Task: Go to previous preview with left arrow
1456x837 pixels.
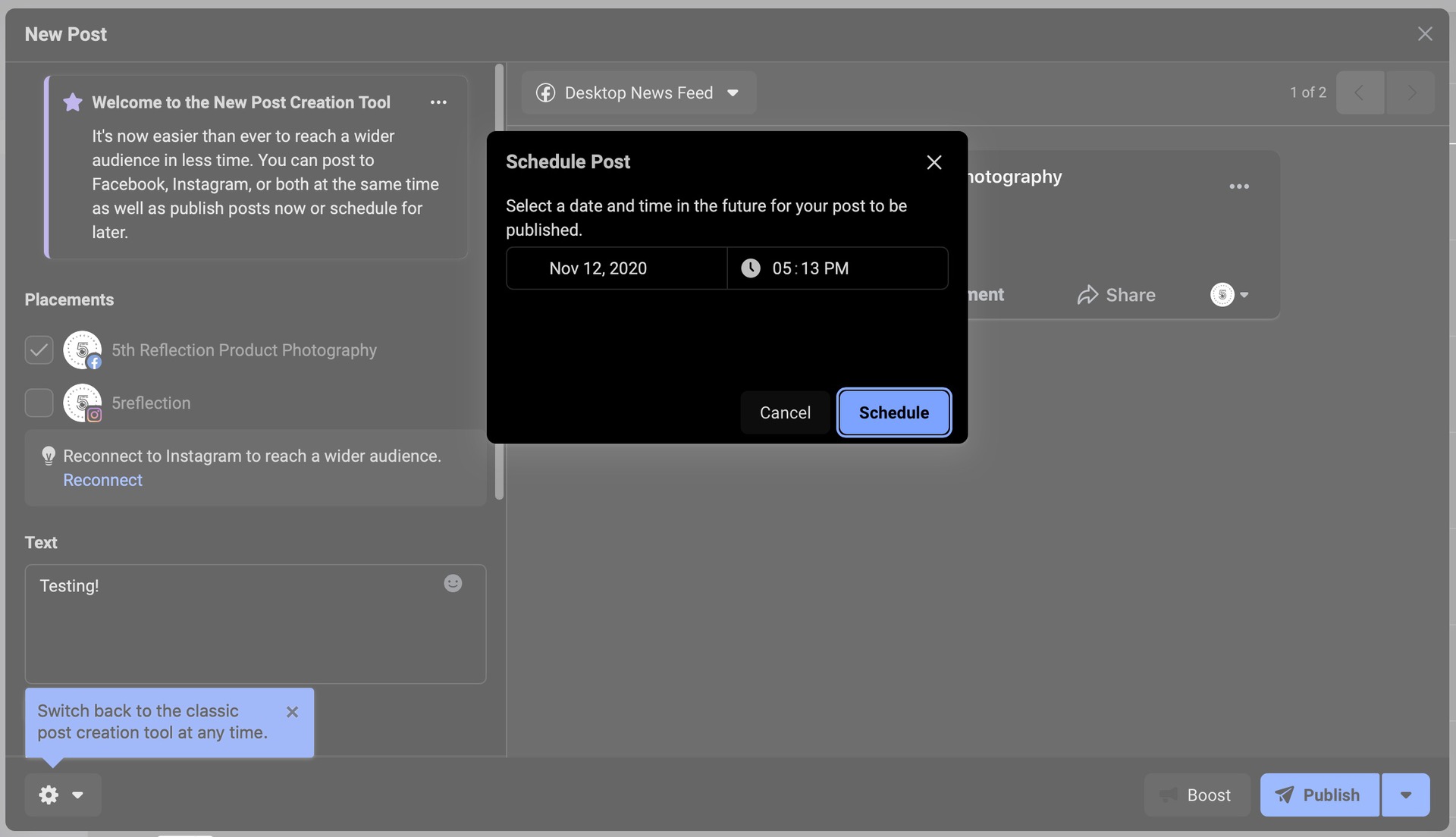Action: pos(1360,92)
